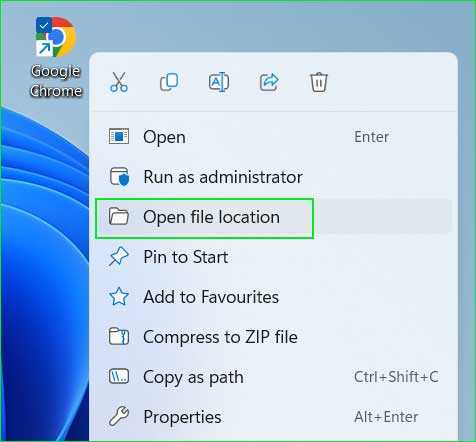Click the Ctrl+Shift+C shortcut hint
Image resolution: width=476 pixels, height=442 pixels.
(396, 377)
